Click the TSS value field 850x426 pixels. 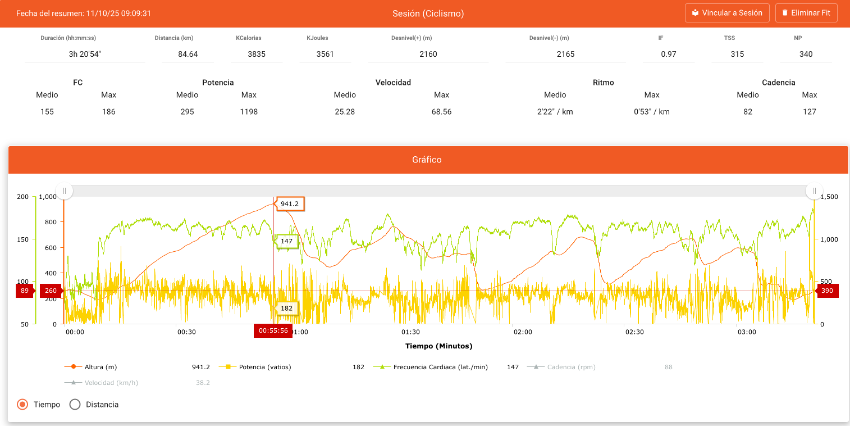point(737,54)
